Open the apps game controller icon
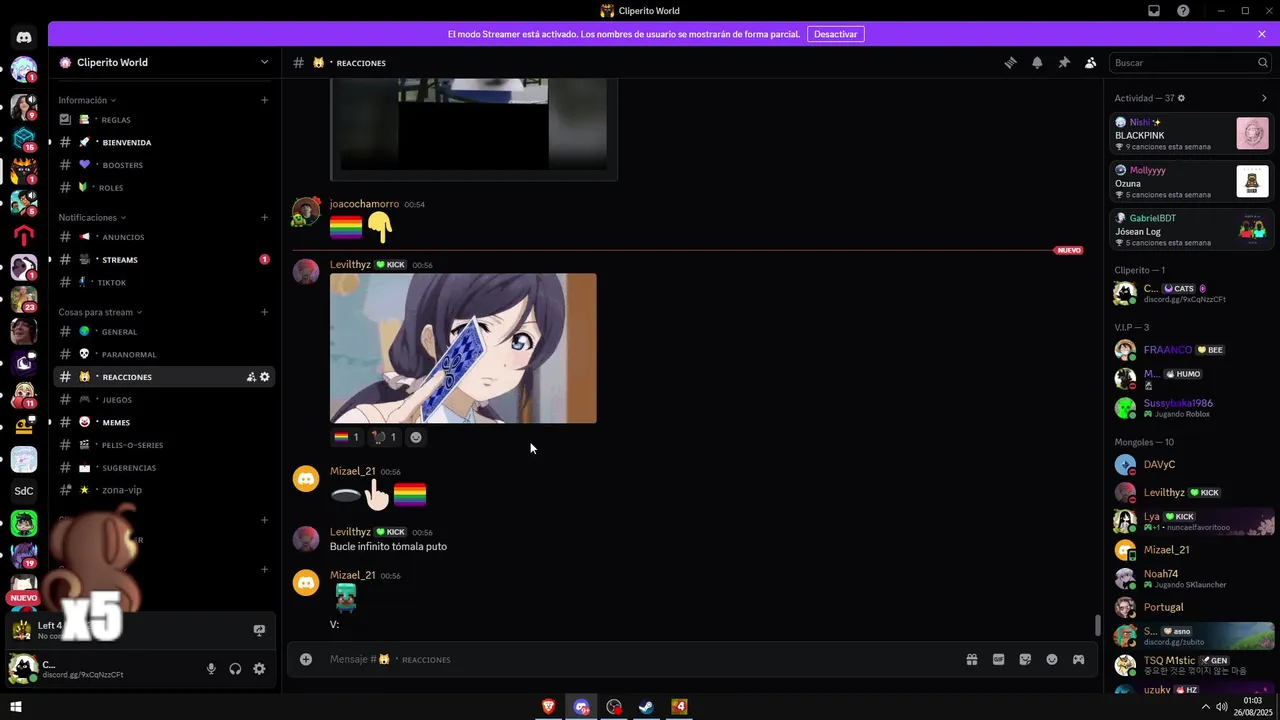The height and width of the screenshot is (720, 1280). click(x=1079, y=659)
